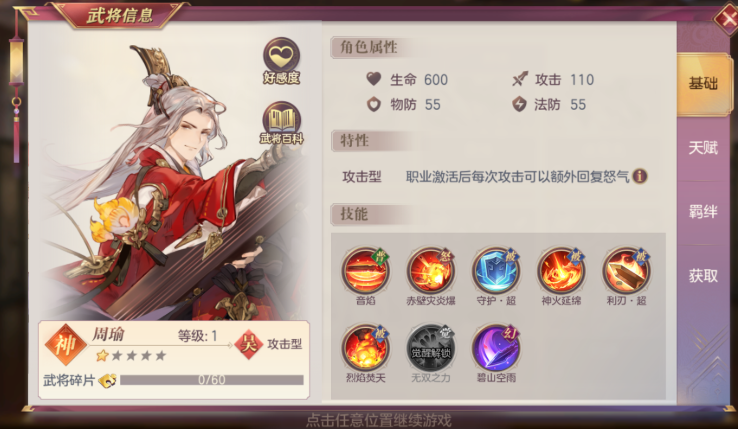Image resolution: width=738 pixels, height=429 pixels.
Task: Select the 碧山空雨 purple skill icon
Action: tap(496, 348)
